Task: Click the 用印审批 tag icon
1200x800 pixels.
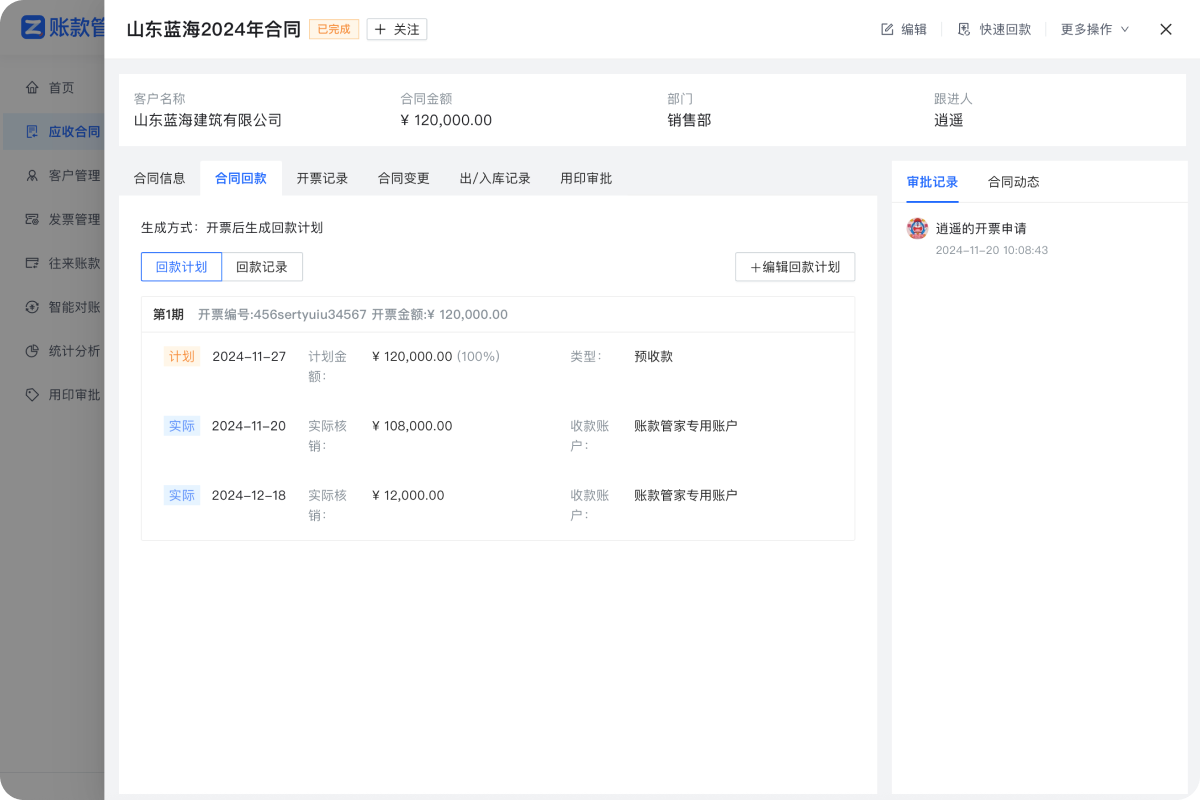Action: (33, 395)
